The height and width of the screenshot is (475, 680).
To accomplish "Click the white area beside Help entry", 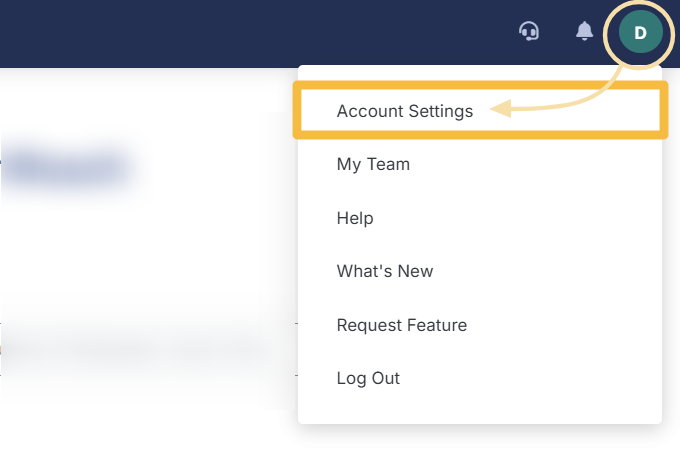I will 520,218.
